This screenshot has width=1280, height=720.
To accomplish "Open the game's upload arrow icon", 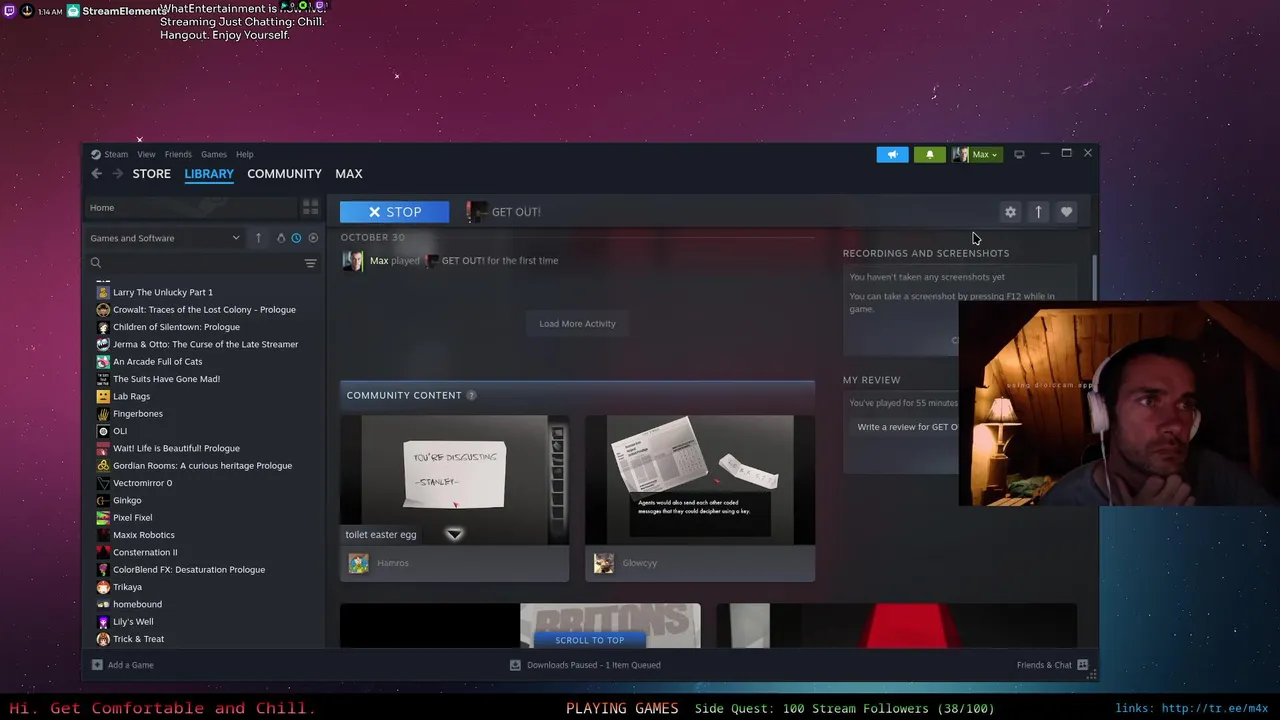I will point(1038,212).
